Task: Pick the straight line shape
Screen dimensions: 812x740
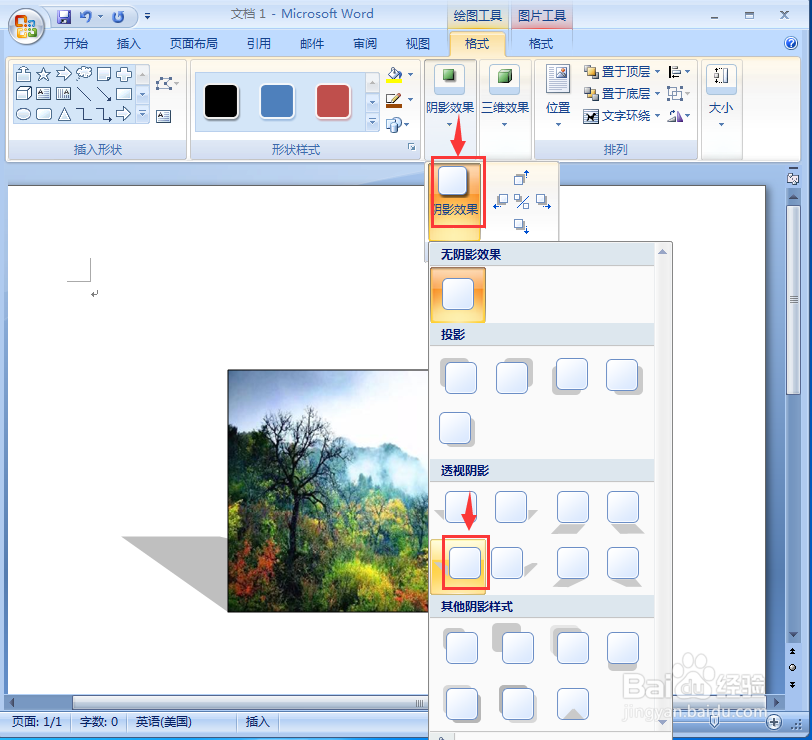Action: coord(84,94)
